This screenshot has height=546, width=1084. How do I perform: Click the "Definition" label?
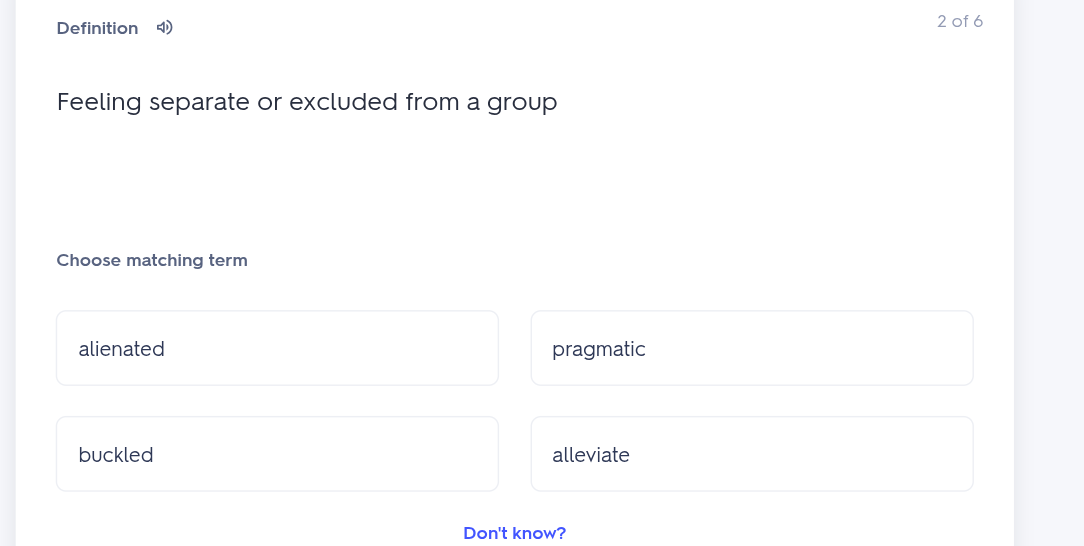97,28
